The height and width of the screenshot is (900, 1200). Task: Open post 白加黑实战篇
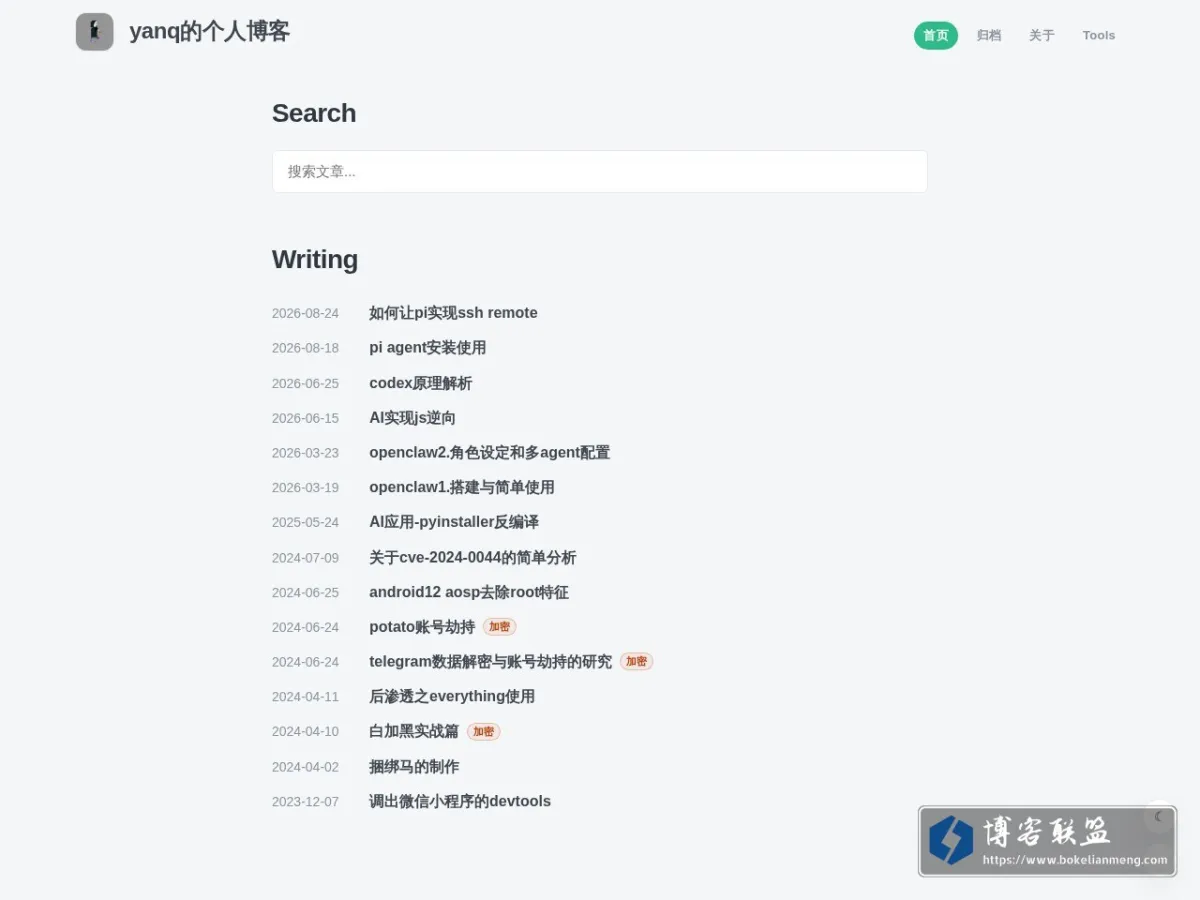414,731
